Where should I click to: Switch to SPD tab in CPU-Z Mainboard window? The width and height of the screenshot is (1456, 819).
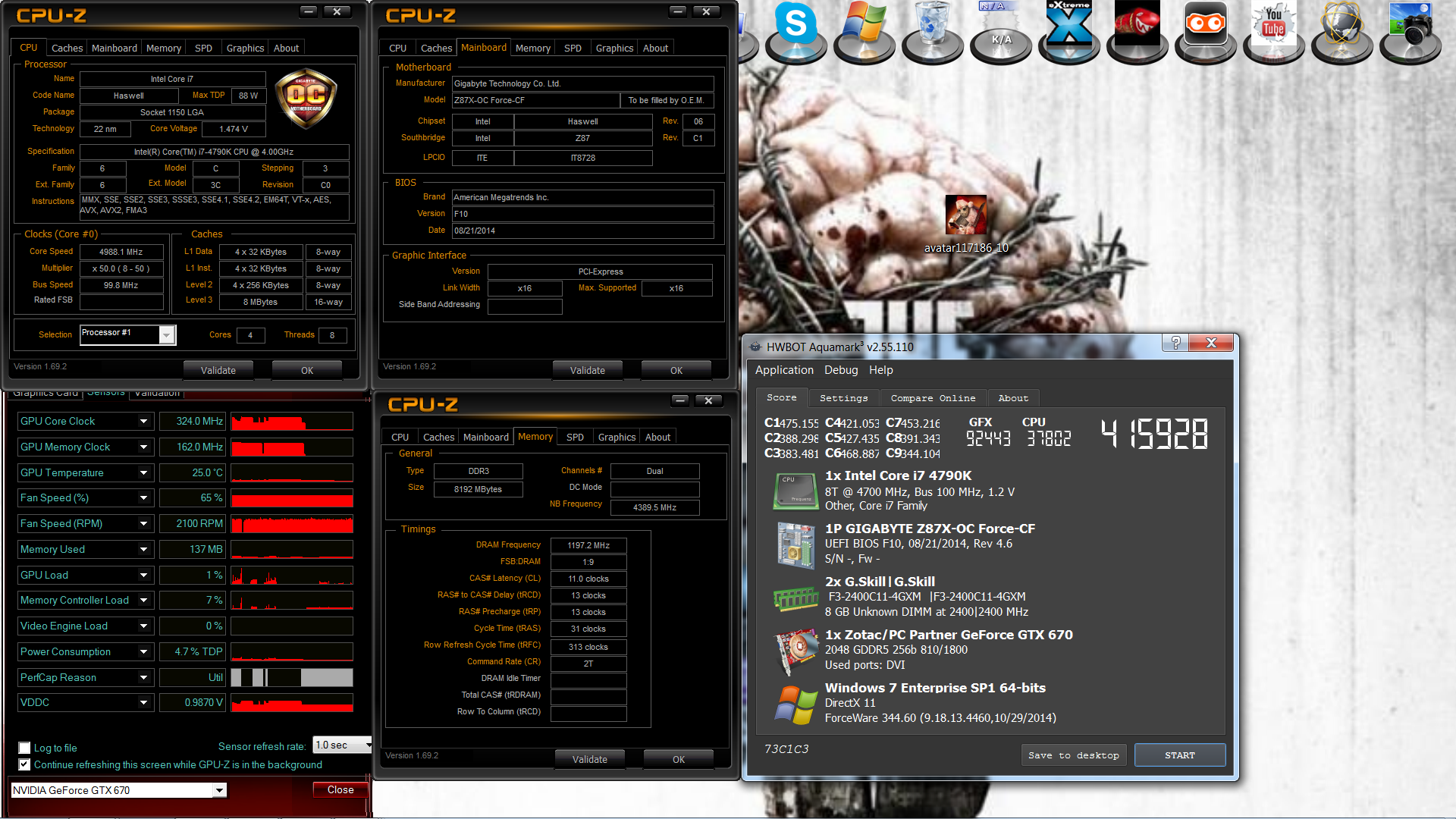573,48
